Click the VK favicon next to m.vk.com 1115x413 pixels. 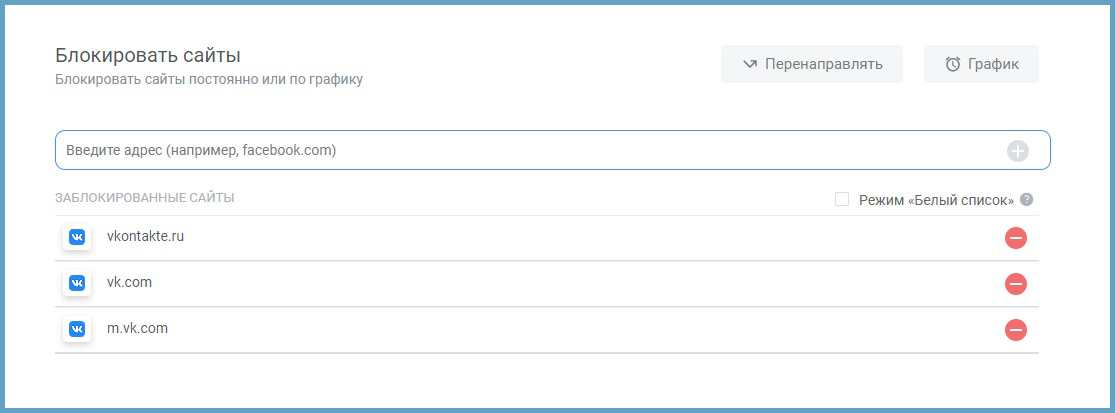77,329
